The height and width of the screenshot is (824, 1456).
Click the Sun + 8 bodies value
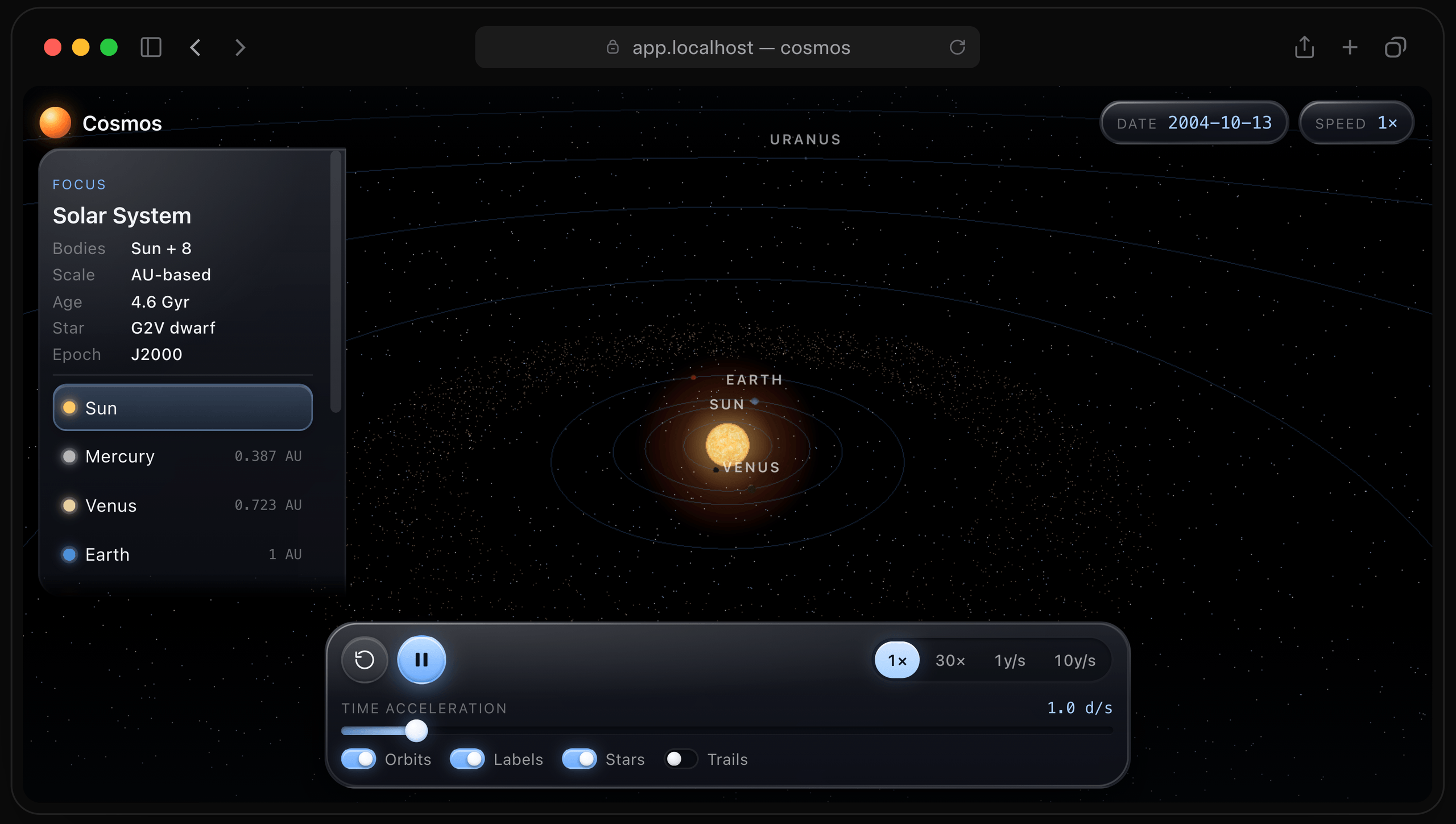click(x=161, y=249)
